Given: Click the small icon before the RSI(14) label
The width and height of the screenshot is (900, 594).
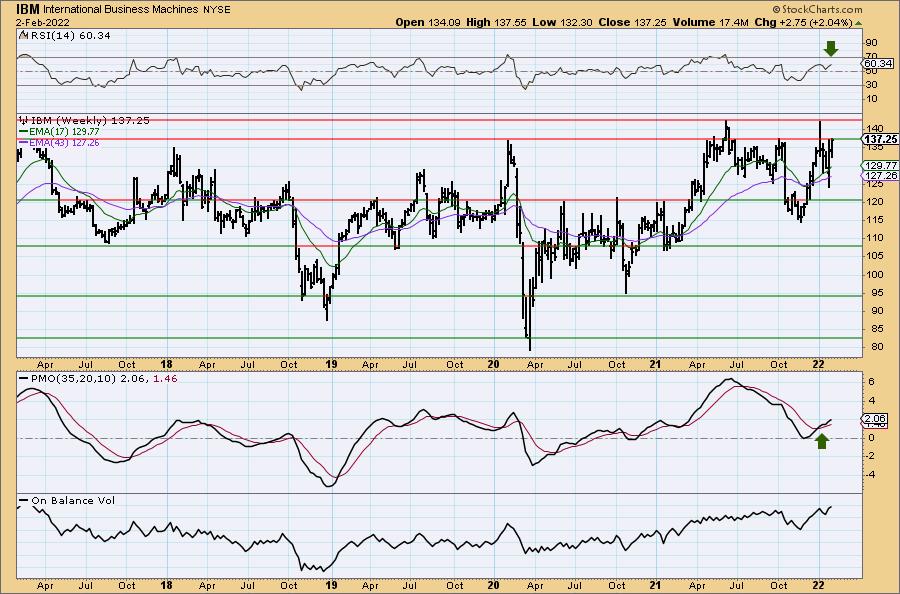Looking at the screenshot, I should [x=23, y=35].
